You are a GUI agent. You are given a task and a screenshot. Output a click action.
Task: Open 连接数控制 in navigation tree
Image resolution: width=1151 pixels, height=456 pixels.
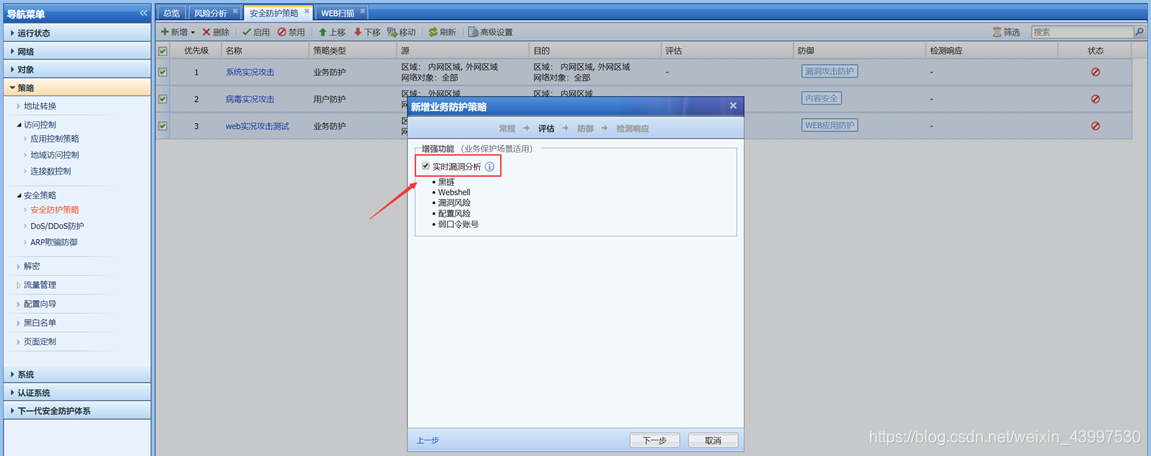[x=51, y=171]
